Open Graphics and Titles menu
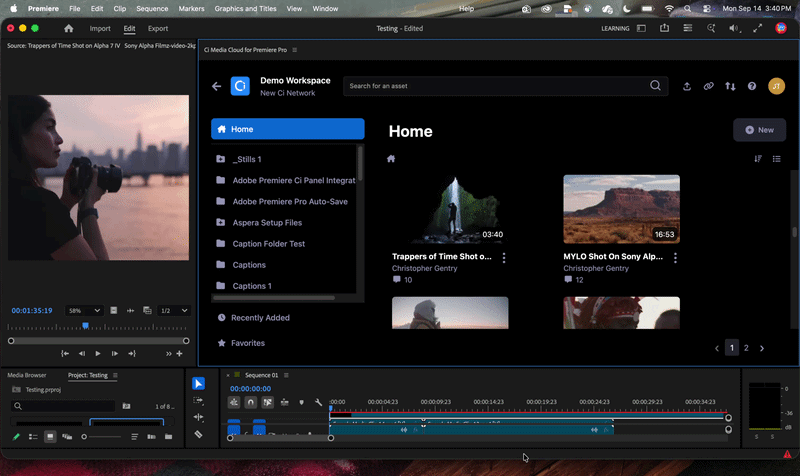 (245, 9)
